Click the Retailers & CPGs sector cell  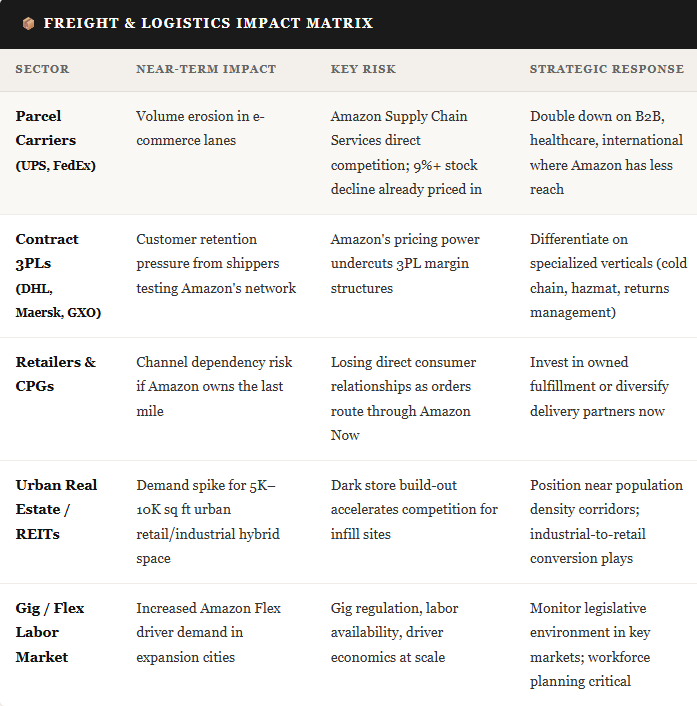tap(56, 374)
